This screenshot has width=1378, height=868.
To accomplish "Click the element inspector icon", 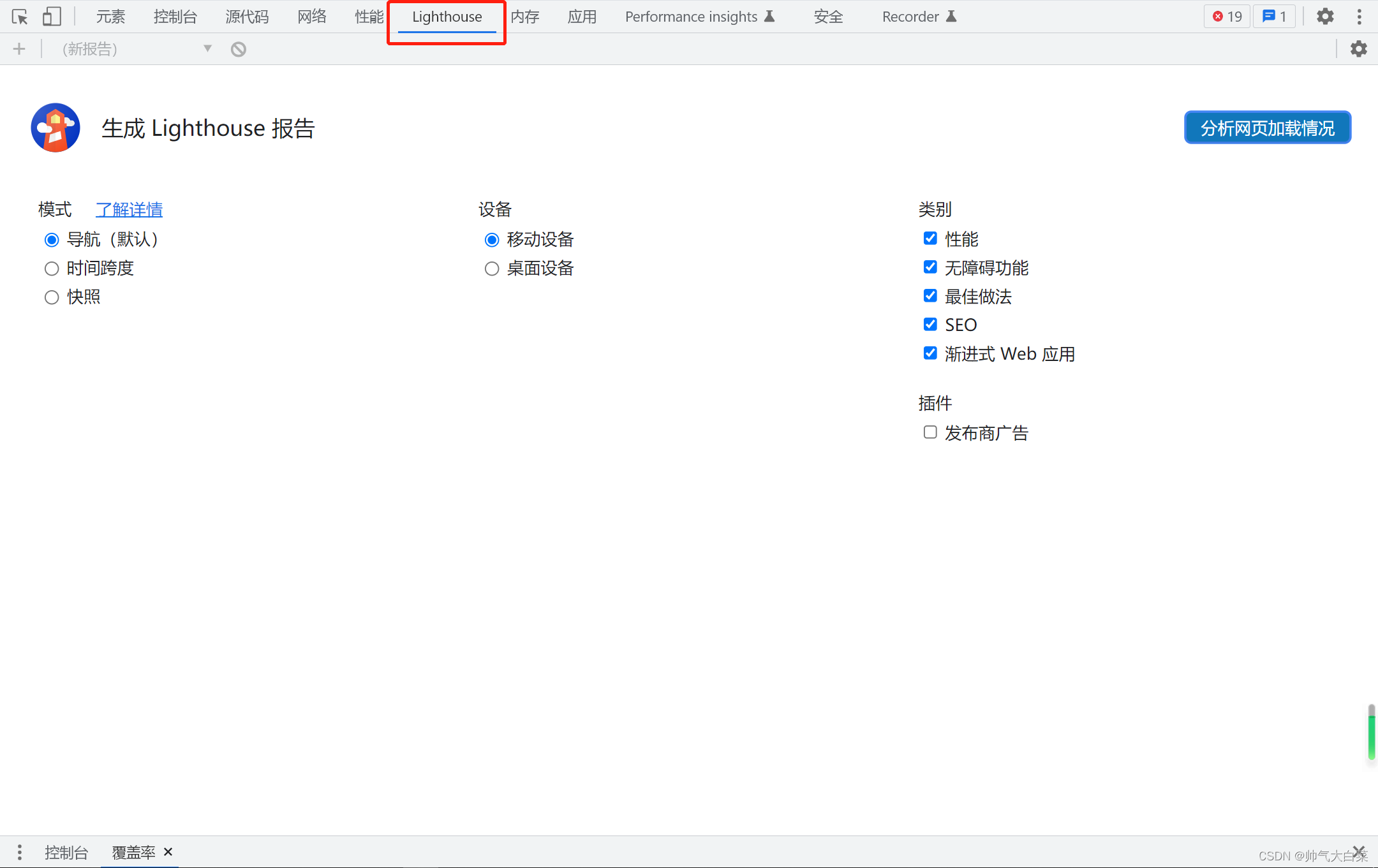I will (20, 16).
